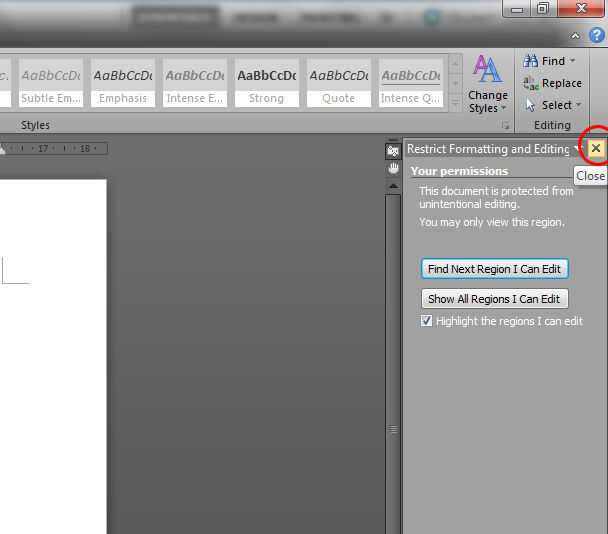Click the horizontal ruler near 17
This screenshot has width=608, height=534.
pos(43,148)
